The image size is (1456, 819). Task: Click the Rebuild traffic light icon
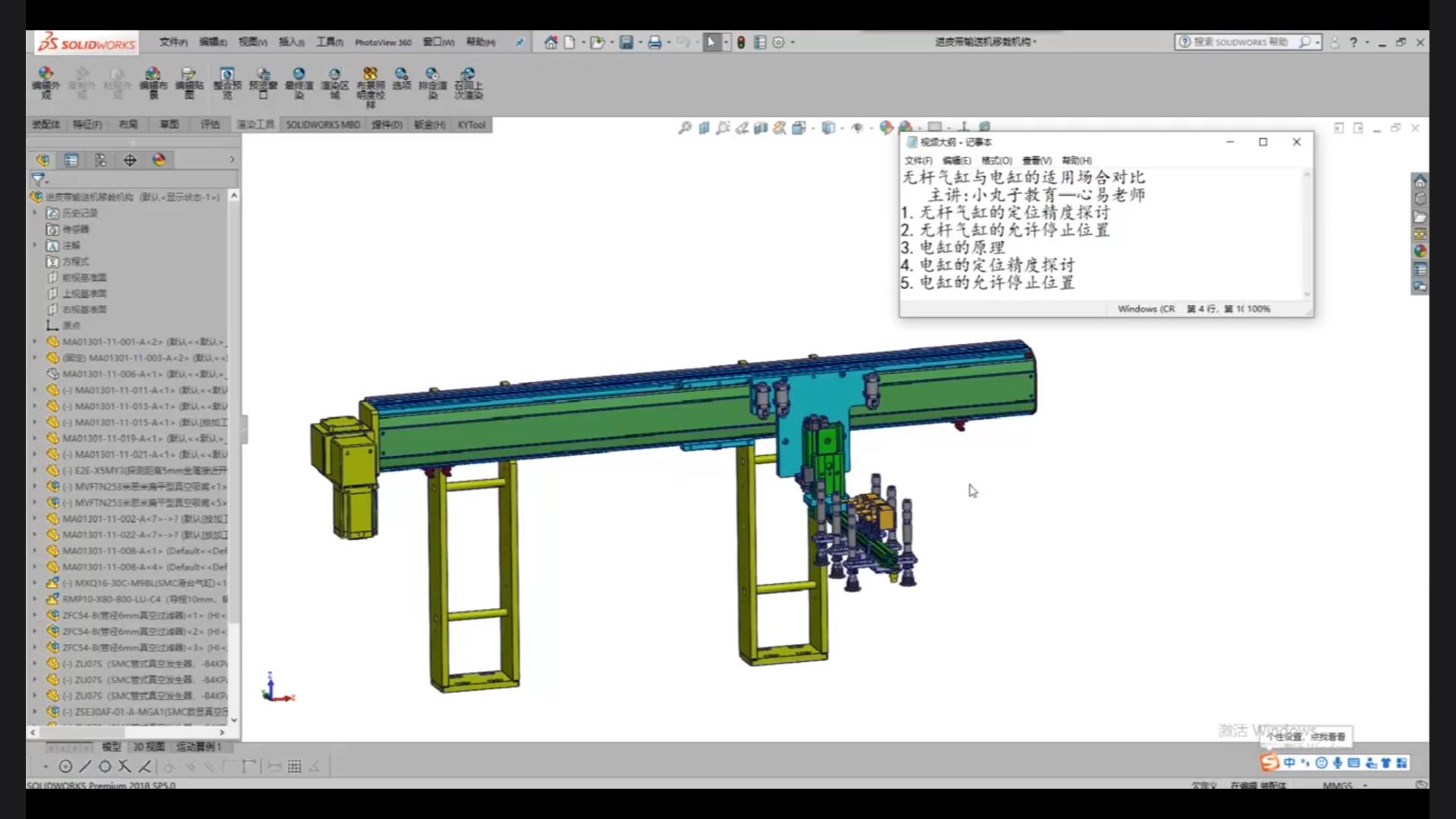[x=741, y=42]
